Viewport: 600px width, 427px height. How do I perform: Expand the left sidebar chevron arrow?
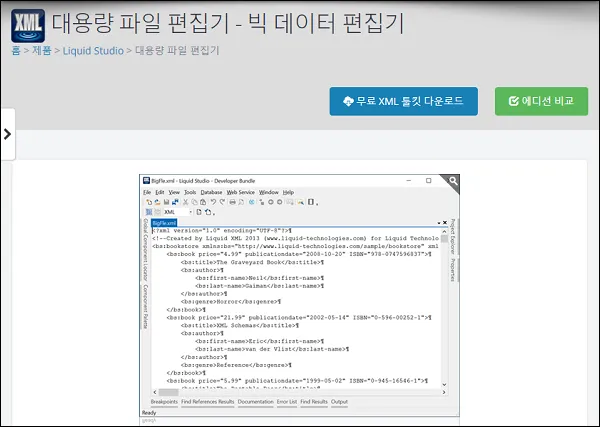click(7, 134)
